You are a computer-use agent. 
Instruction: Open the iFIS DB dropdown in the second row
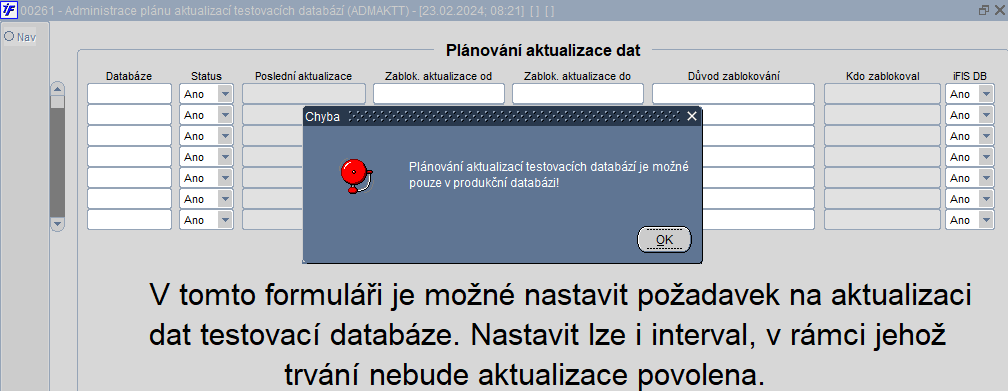986,115
